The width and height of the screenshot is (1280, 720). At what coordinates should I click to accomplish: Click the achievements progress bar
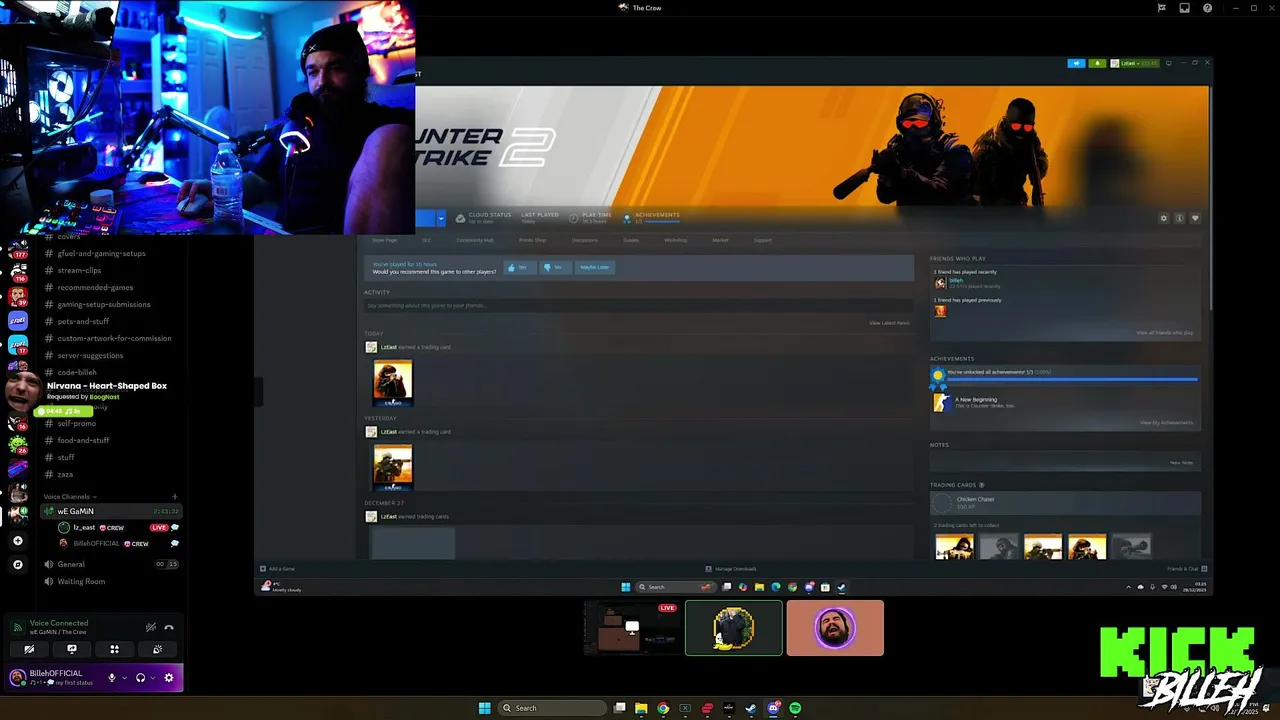(1072, 380)
